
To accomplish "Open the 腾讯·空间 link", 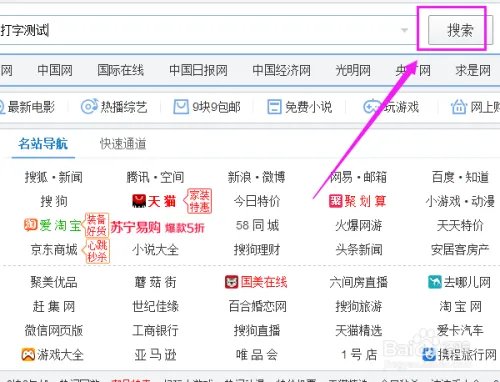I will [x=155, y=177].
